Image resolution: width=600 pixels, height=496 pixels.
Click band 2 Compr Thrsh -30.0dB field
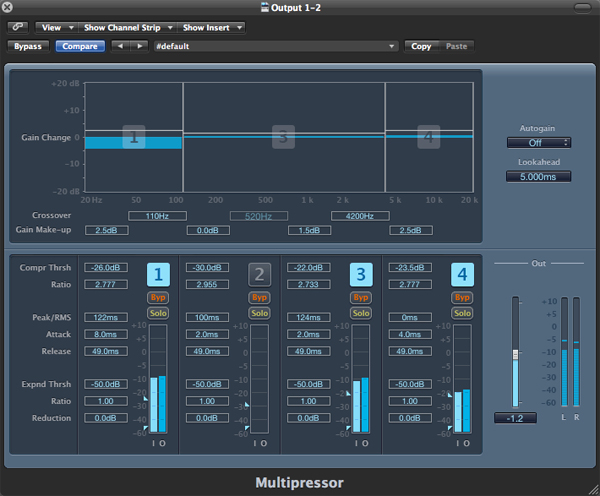pos(207,268)
